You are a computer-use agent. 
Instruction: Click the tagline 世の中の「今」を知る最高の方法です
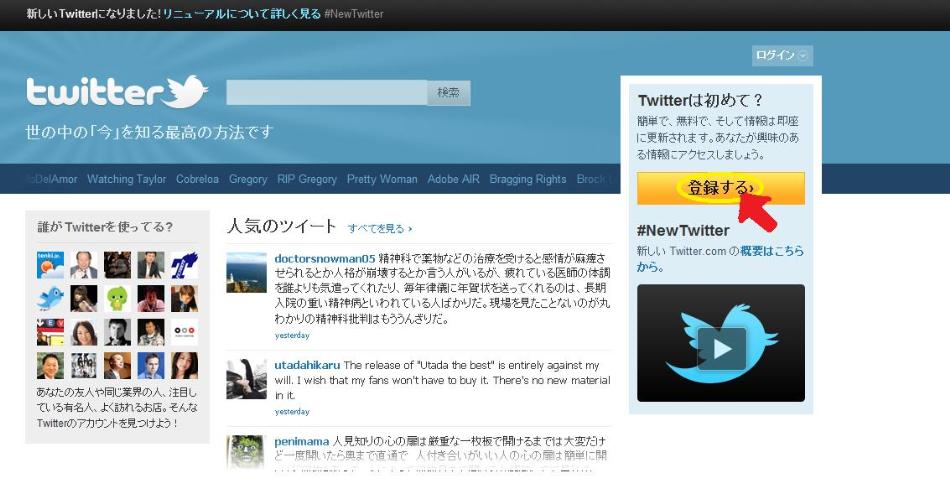click(x=150, y=132)
